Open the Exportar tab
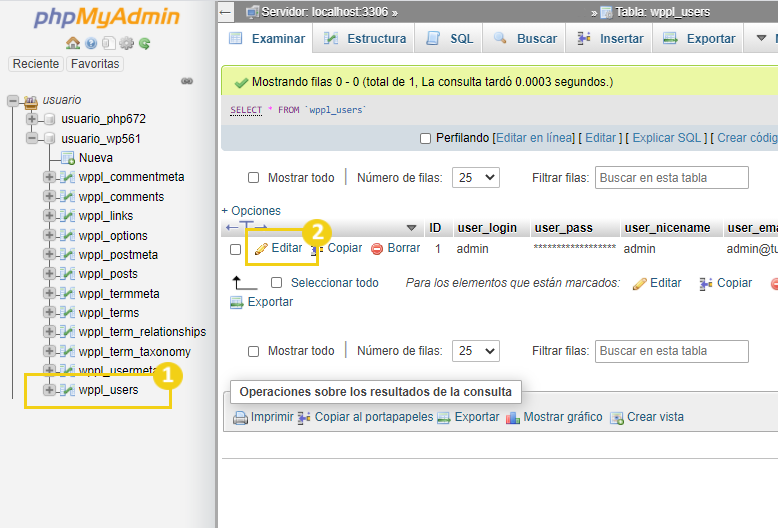This screenshot has height=528, width=778. (699, 38)
